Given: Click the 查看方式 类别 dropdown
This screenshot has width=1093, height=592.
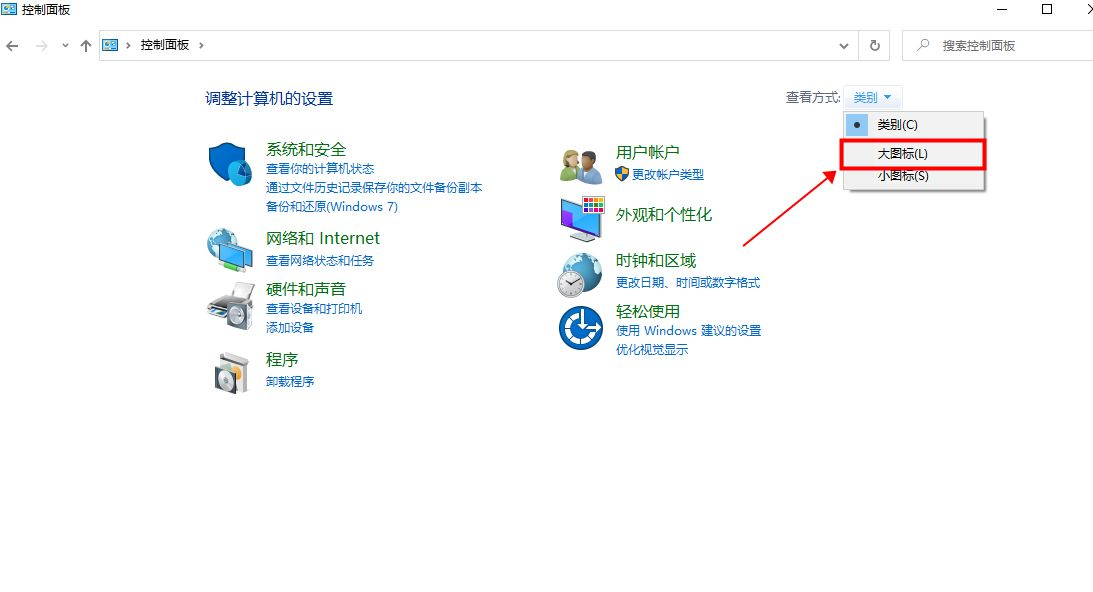Looking at the screenshot, I should tap(873, 98).
